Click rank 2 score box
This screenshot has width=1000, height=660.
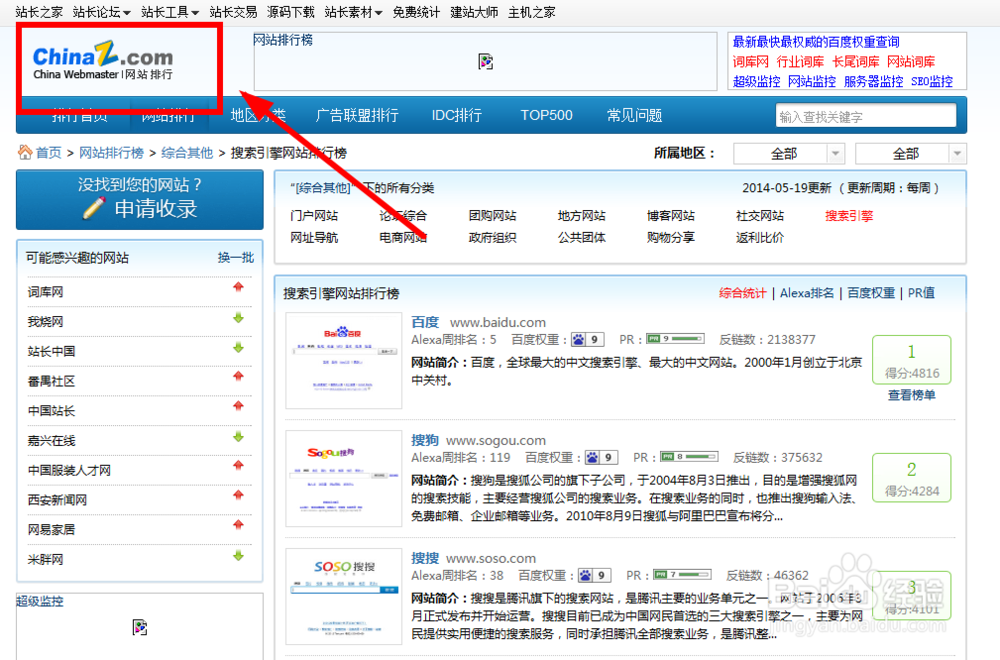(911, 478)
